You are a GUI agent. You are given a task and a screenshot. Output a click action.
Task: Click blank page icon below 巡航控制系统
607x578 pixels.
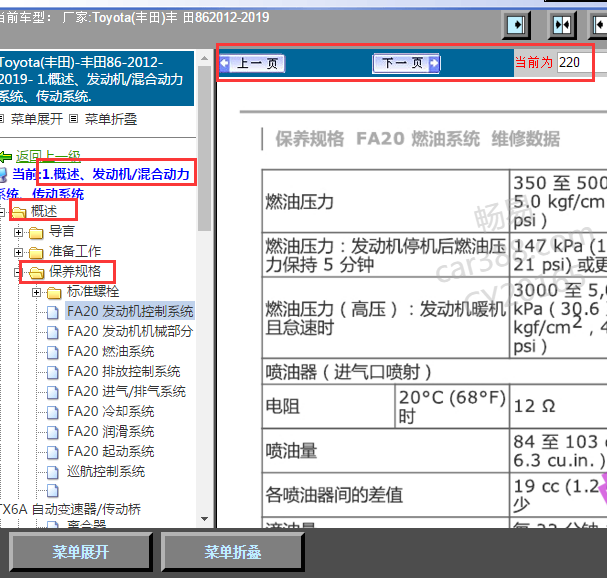(x=53, y=491)
